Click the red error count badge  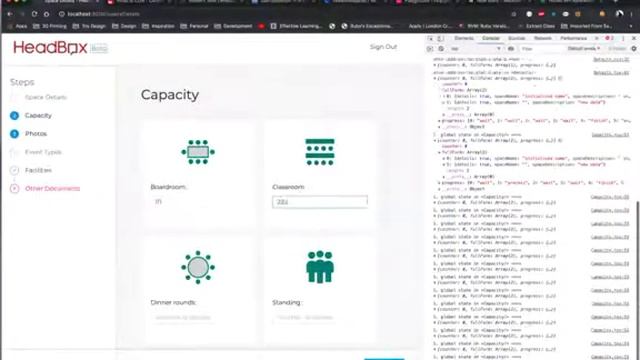(x=609, y=38)
